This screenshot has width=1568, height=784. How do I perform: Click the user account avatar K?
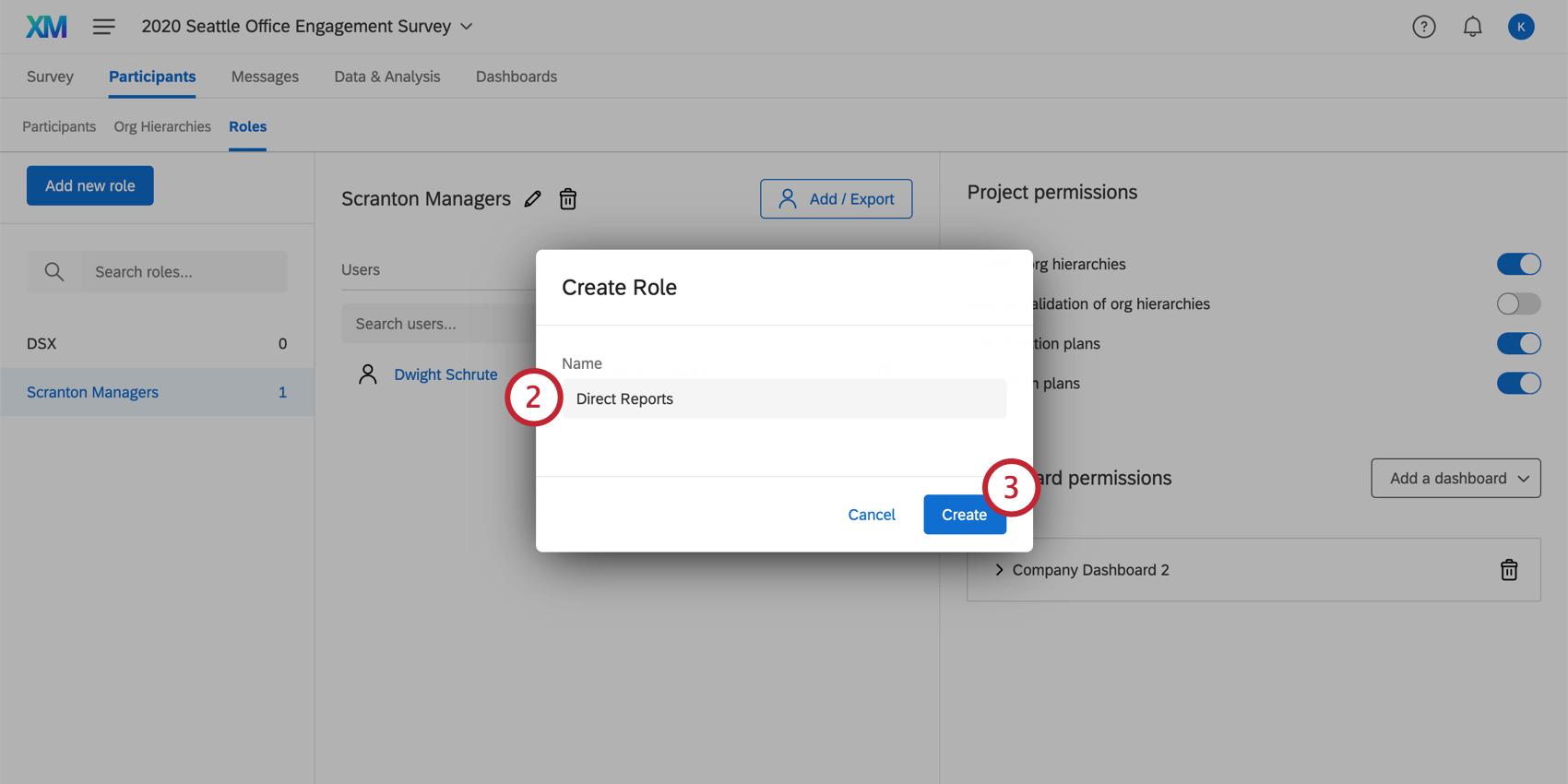(x=1521, y=27)
